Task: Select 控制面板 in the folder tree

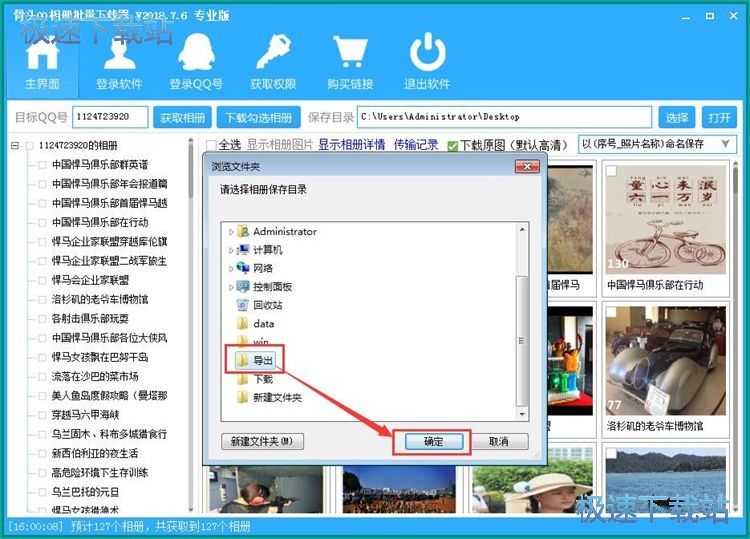Action: [x=272, y=287]
